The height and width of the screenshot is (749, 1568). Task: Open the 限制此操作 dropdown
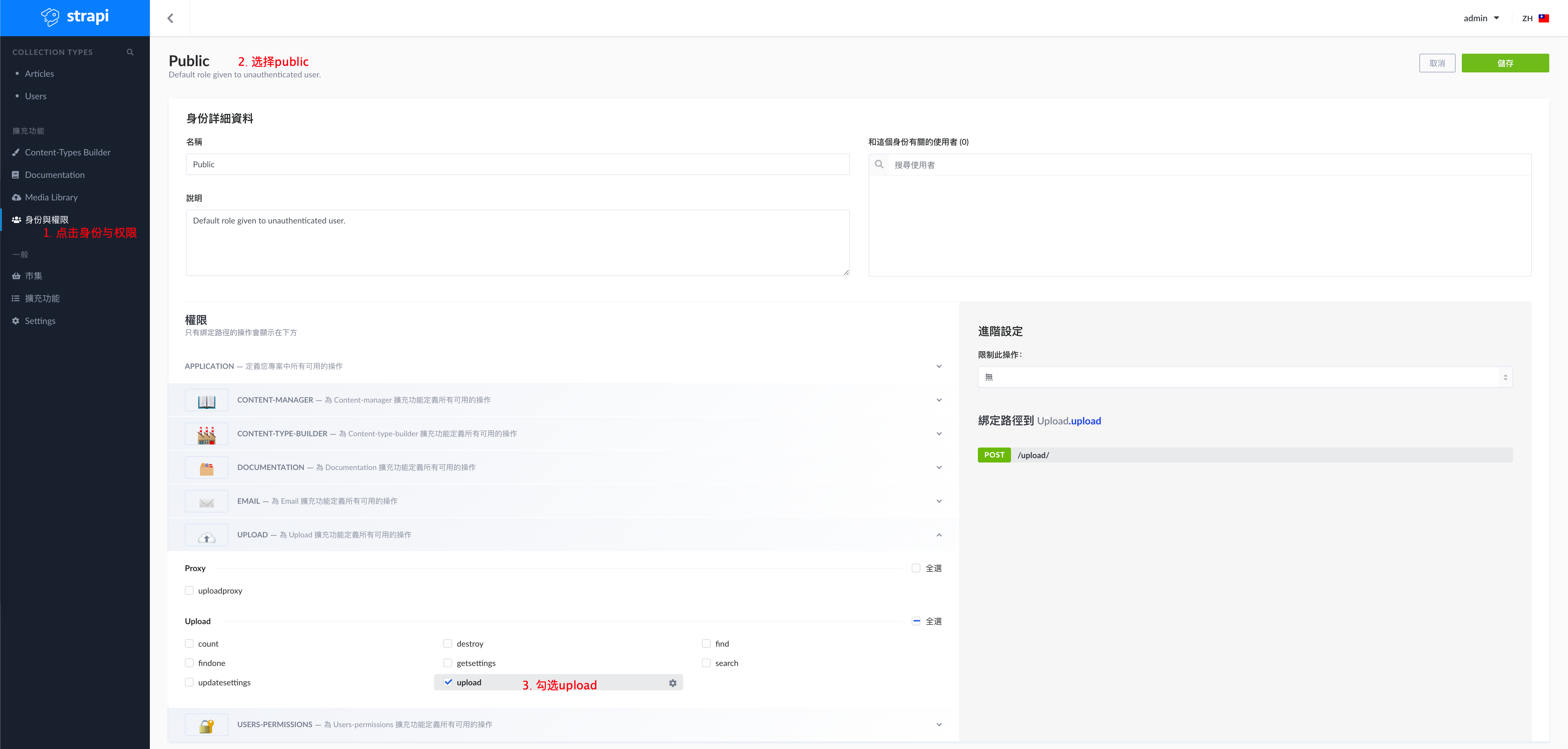coord(1245,377)
